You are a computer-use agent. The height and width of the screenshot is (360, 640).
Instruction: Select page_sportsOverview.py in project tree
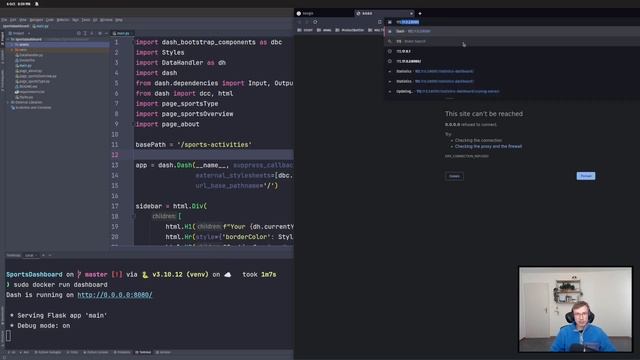[36, 76]
